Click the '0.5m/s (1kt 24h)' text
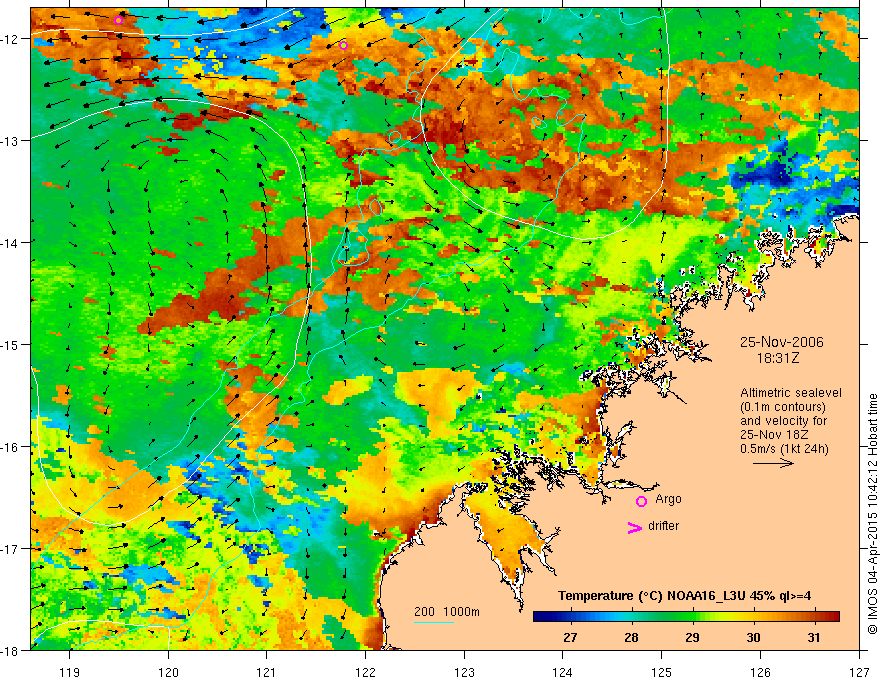880x680 pixels. pos(784,449)
